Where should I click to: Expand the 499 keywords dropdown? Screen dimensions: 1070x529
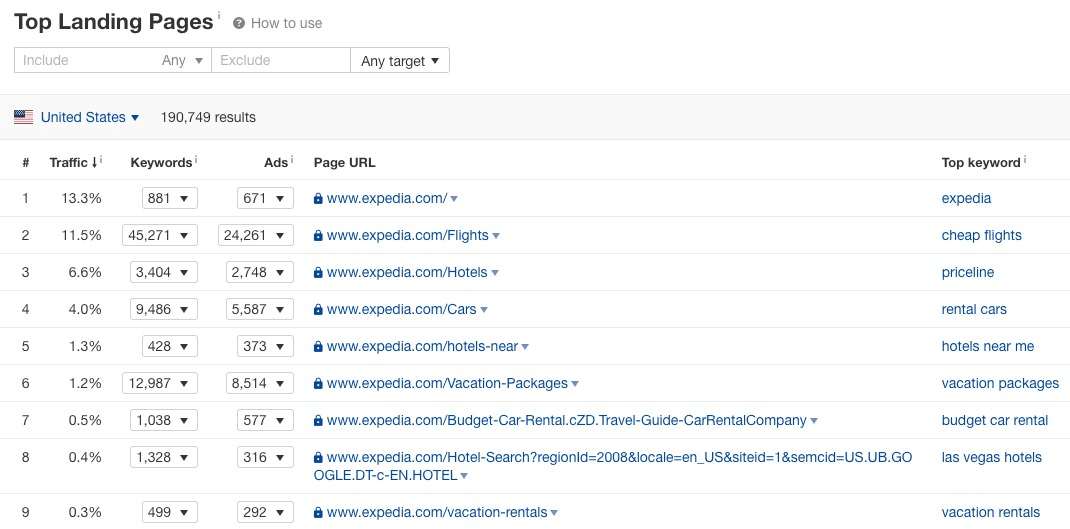pos(170,512)
